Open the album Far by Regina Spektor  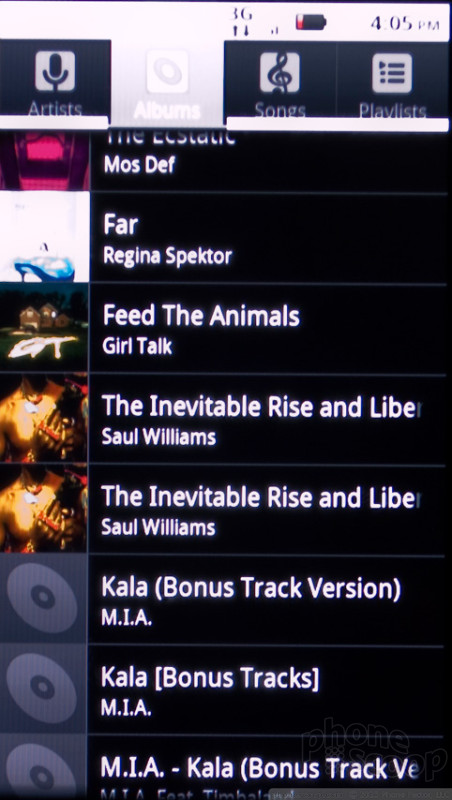[x=224, y=238]
